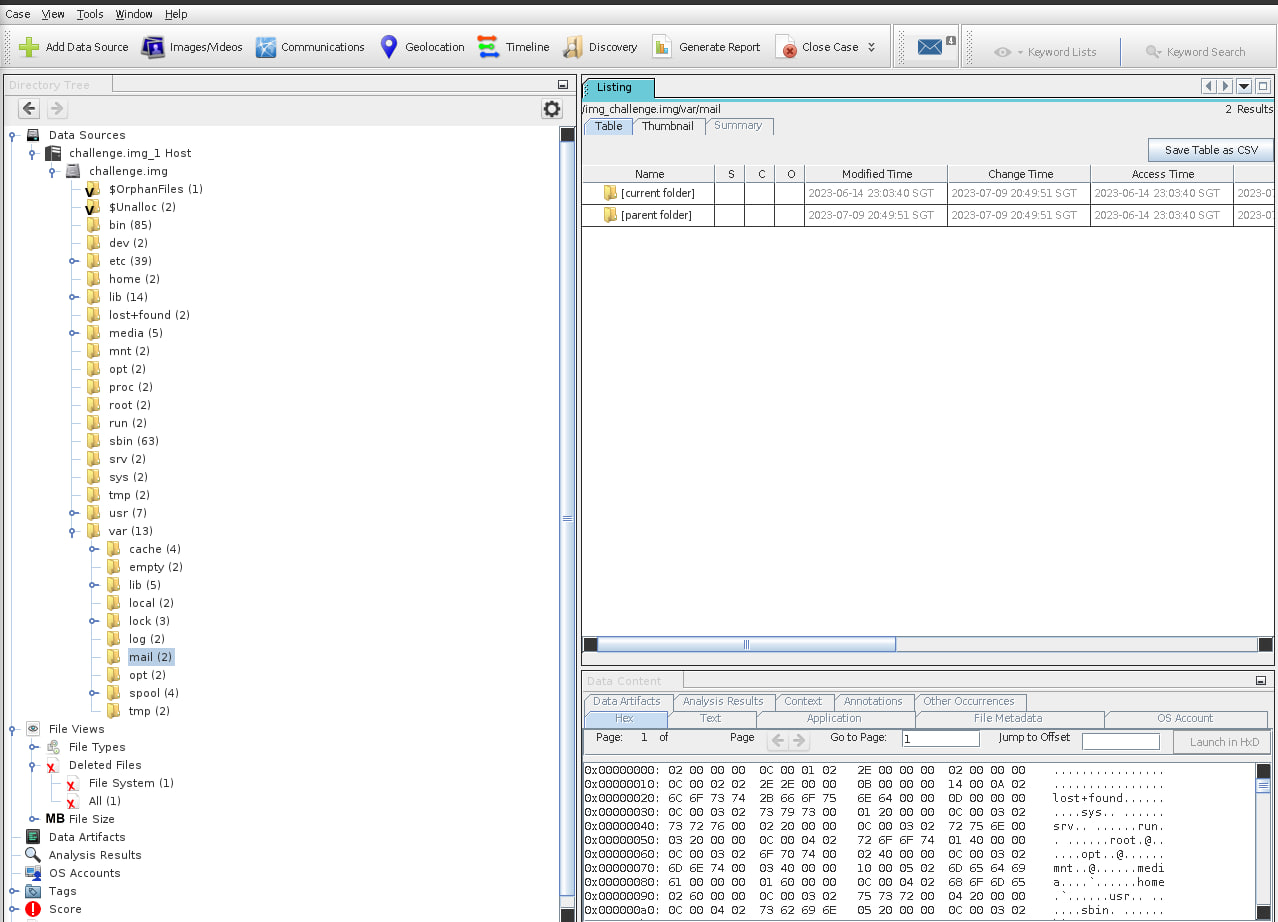Expand the etc folder node
The image size is (1278, 922).
pos(73,261)
